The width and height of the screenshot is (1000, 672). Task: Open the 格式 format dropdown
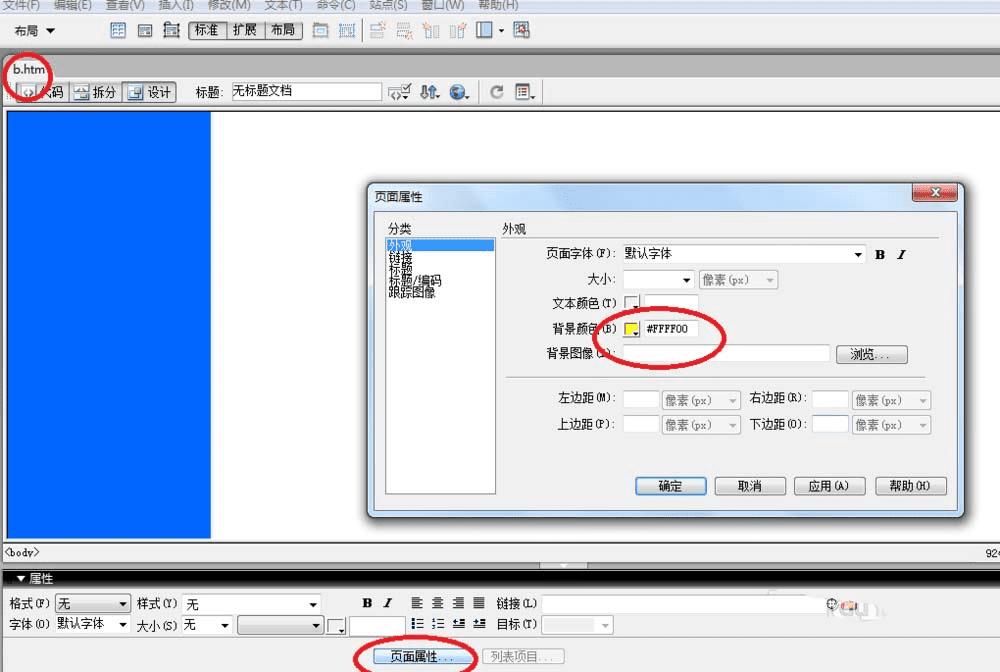point(122,603)
